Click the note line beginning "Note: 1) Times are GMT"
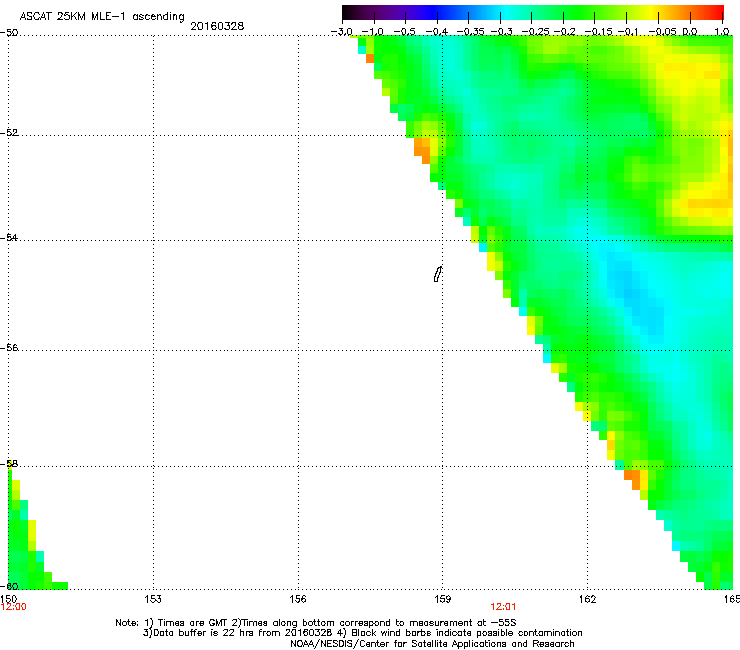 pyautogui.click(x=316, y=623)
